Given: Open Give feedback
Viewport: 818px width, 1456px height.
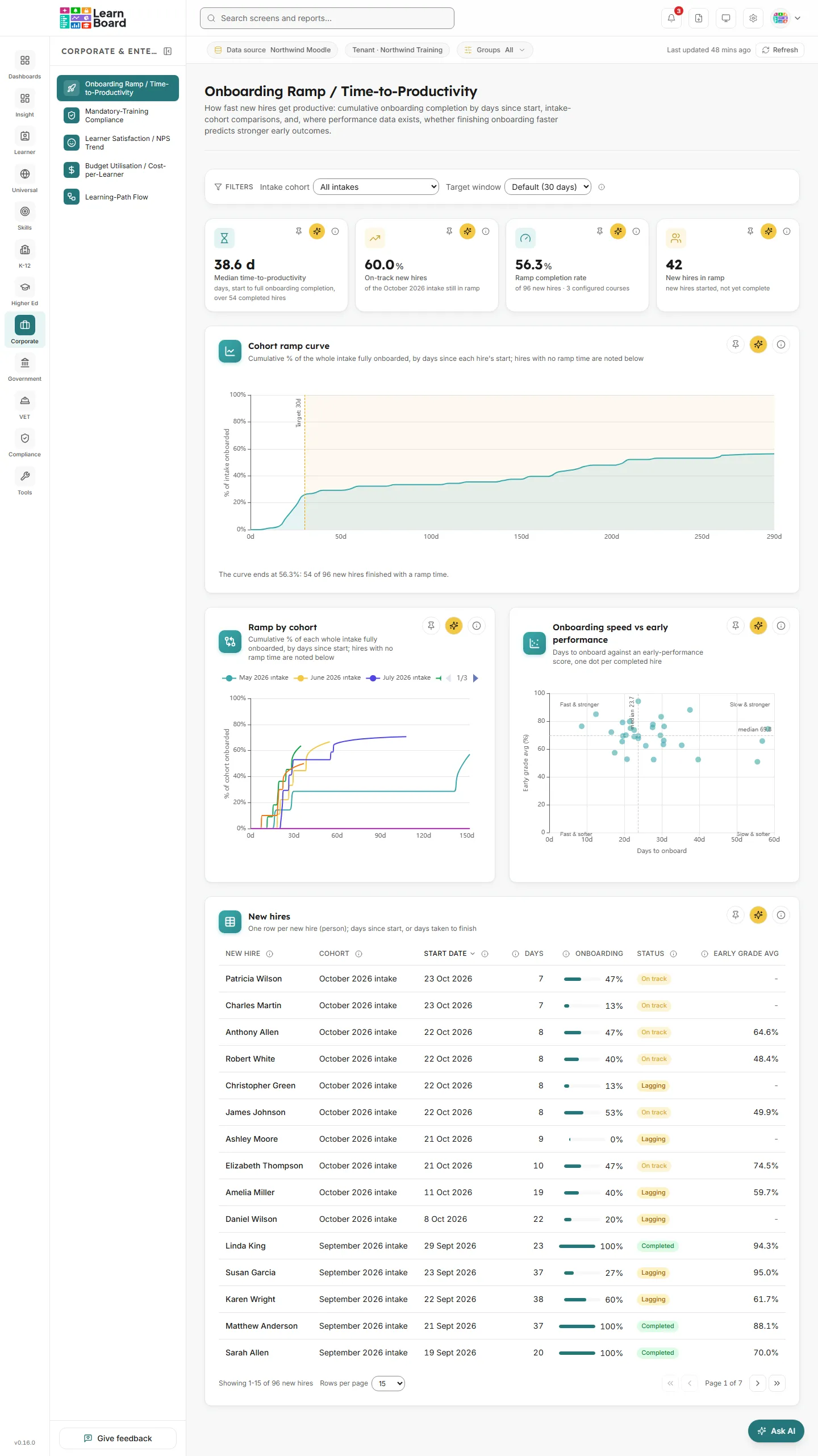Looking at the screenshot, I should tap(118, 1438).
